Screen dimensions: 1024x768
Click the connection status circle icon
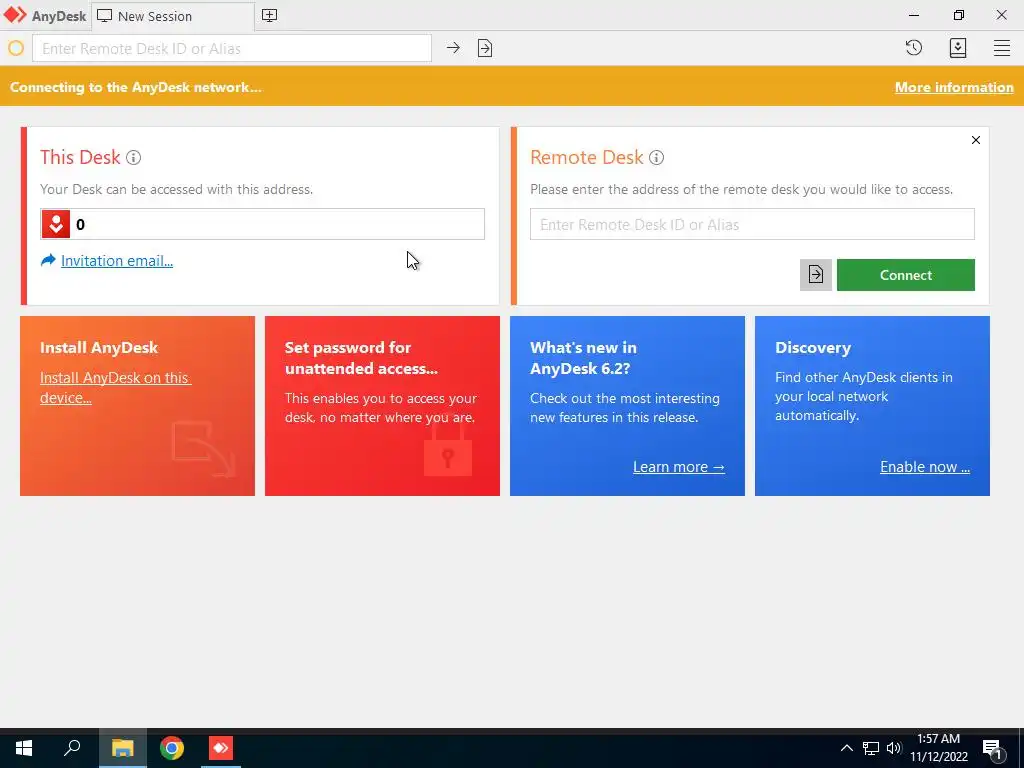pyautogui.click(x=16, y=48)
